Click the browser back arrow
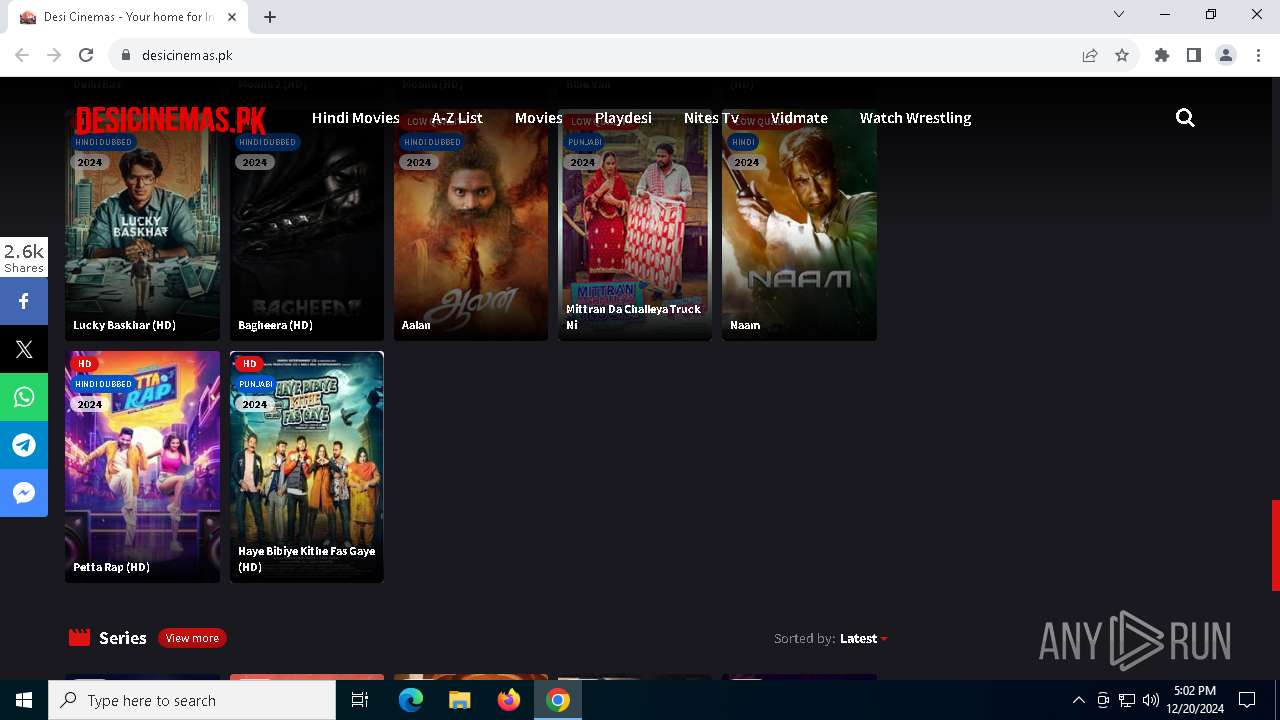Image resolution: width=1280 pixels, height=720 pixels. pos(22,55)
